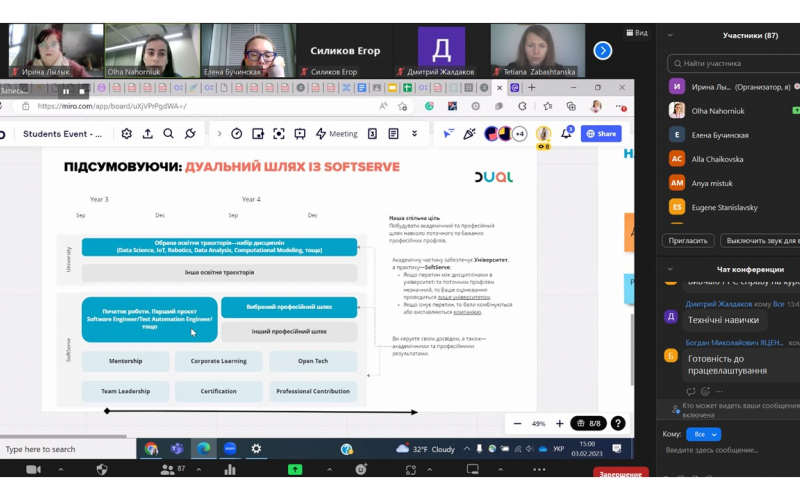The height and width of the screenshot is (500, 800).
Task: Open Zoom whiteboard screen icon
Action: click(473, 469)
